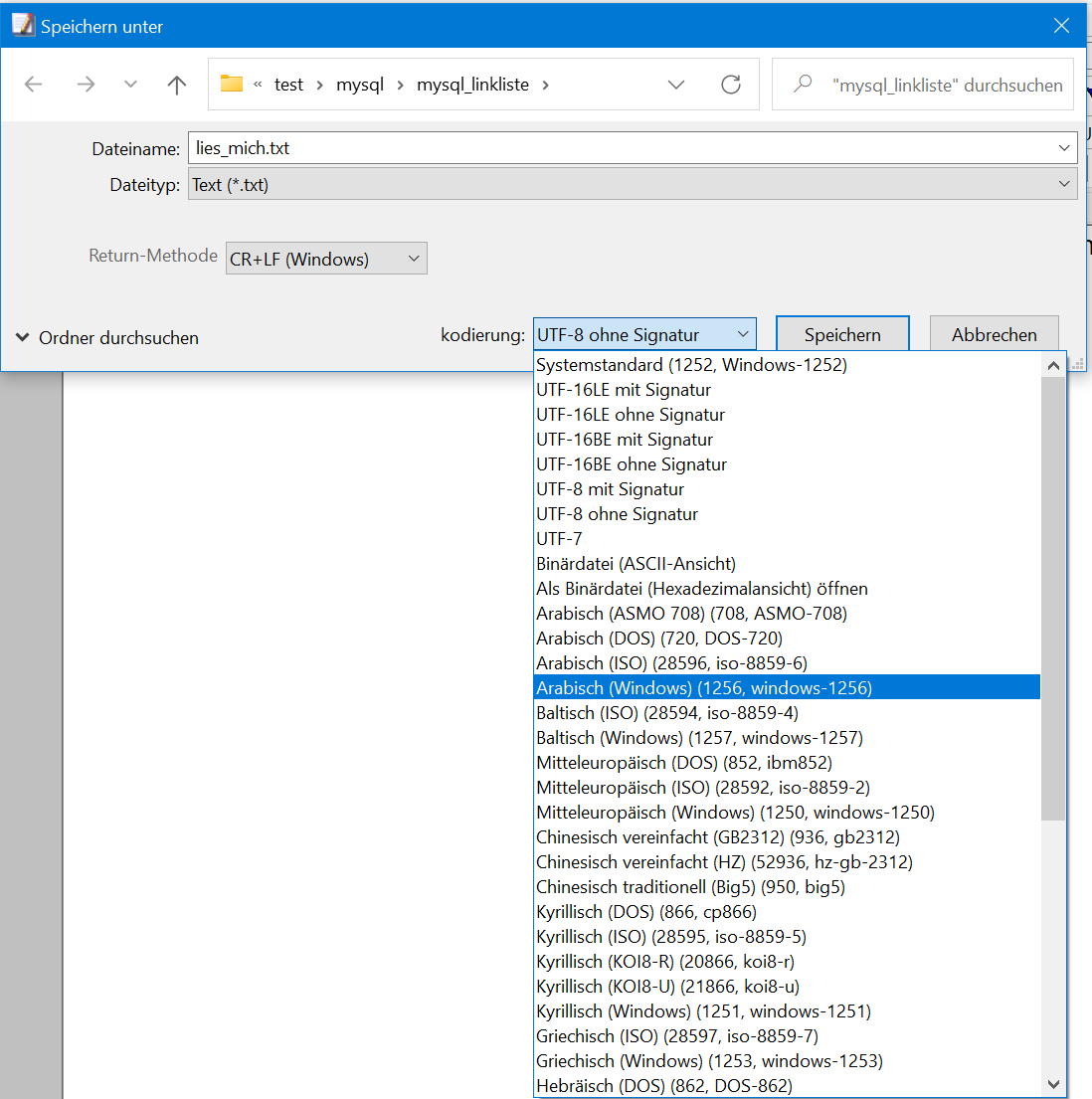The width and height of the screenshot is (1092, 1099).
Task: Select Systemstandard Windows-1252 option
Action: [691, 365]
